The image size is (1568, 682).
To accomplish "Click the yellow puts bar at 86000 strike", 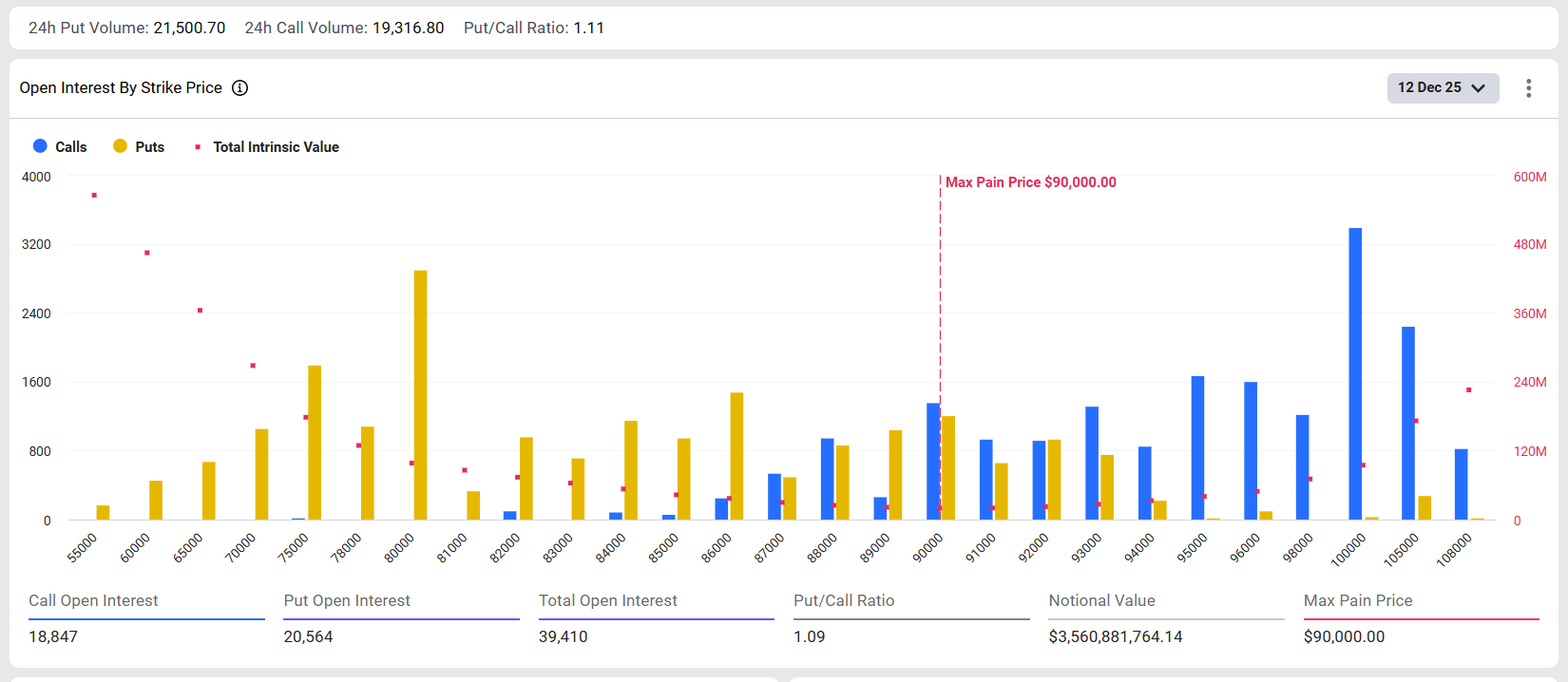I will (736, 456).
